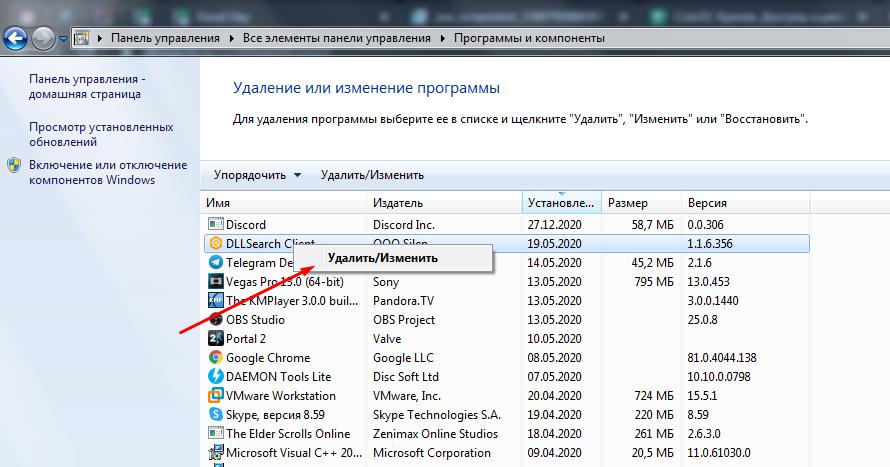
Task: Open Панель управления - домашняя страница link
Action: click(x=87, y=87)
